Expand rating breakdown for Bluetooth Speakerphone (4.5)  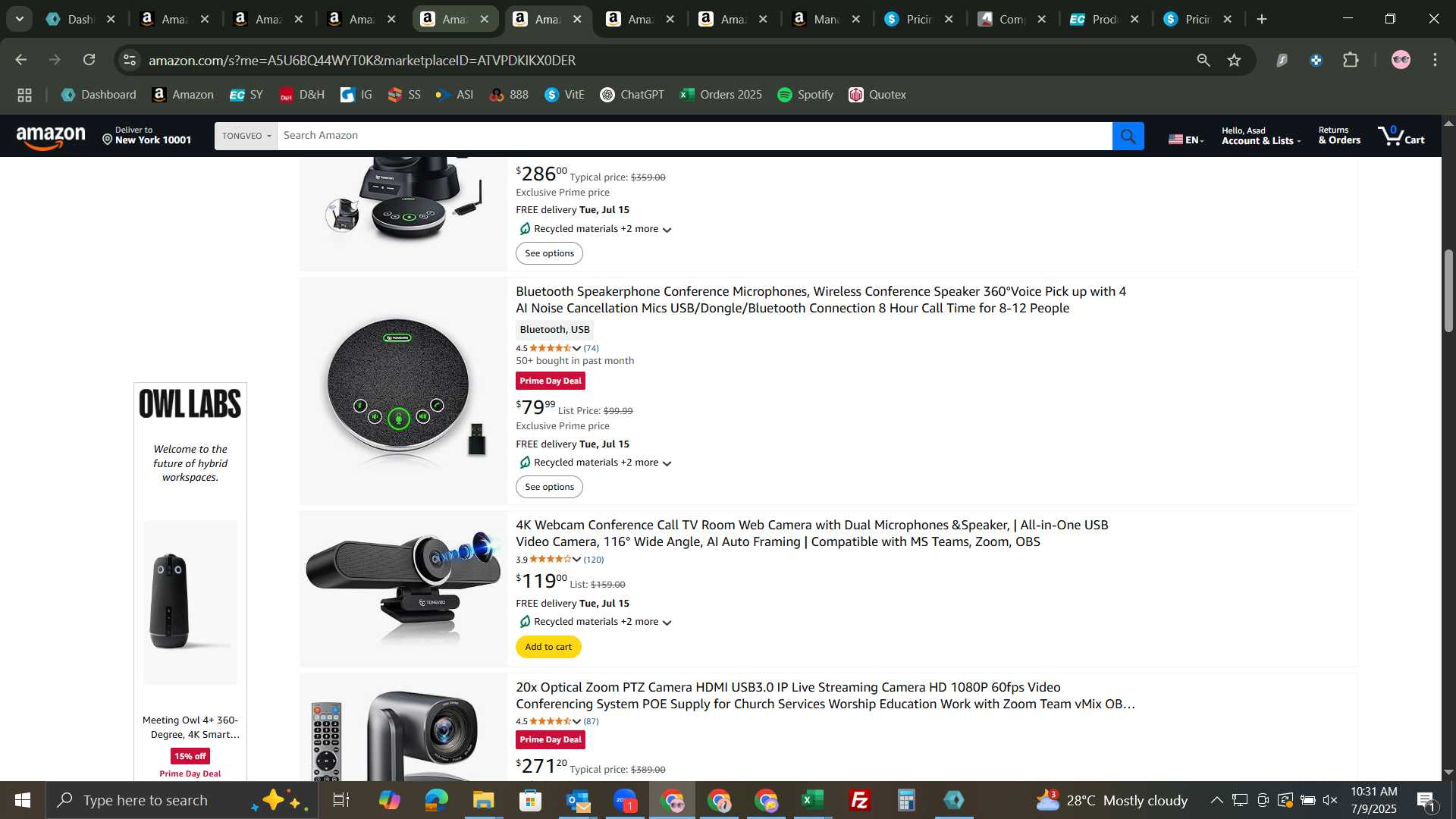point(576,348)
